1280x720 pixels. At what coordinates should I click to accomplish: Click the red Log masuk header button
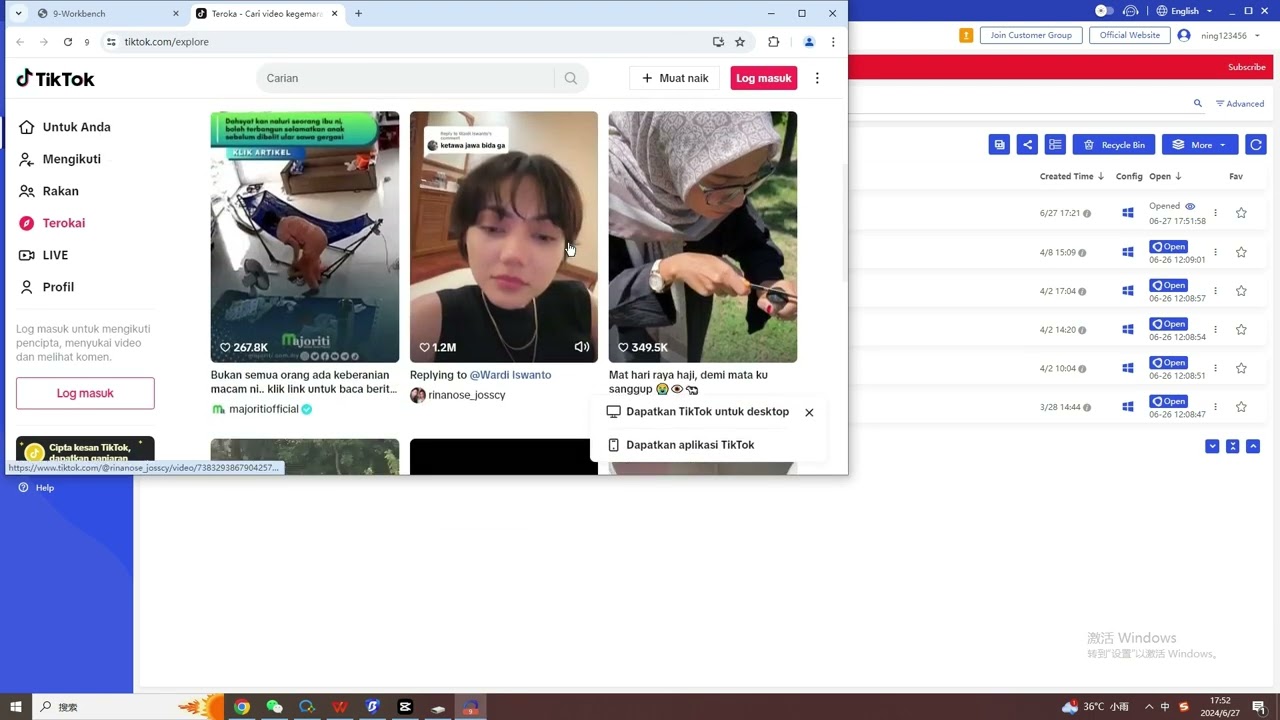tap(764, 78)
